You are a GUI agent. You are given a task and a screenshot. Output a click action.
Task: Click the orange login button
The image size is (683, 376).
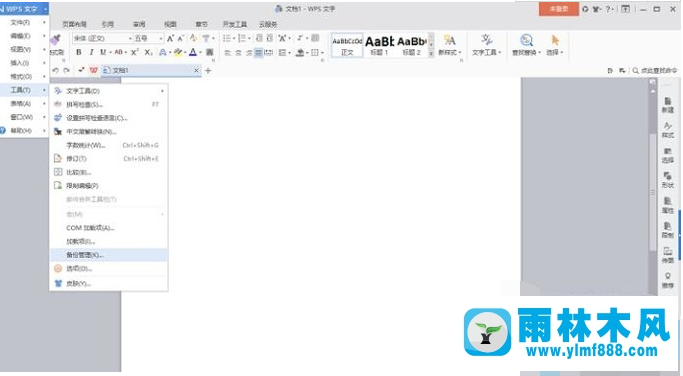[558, 9]
